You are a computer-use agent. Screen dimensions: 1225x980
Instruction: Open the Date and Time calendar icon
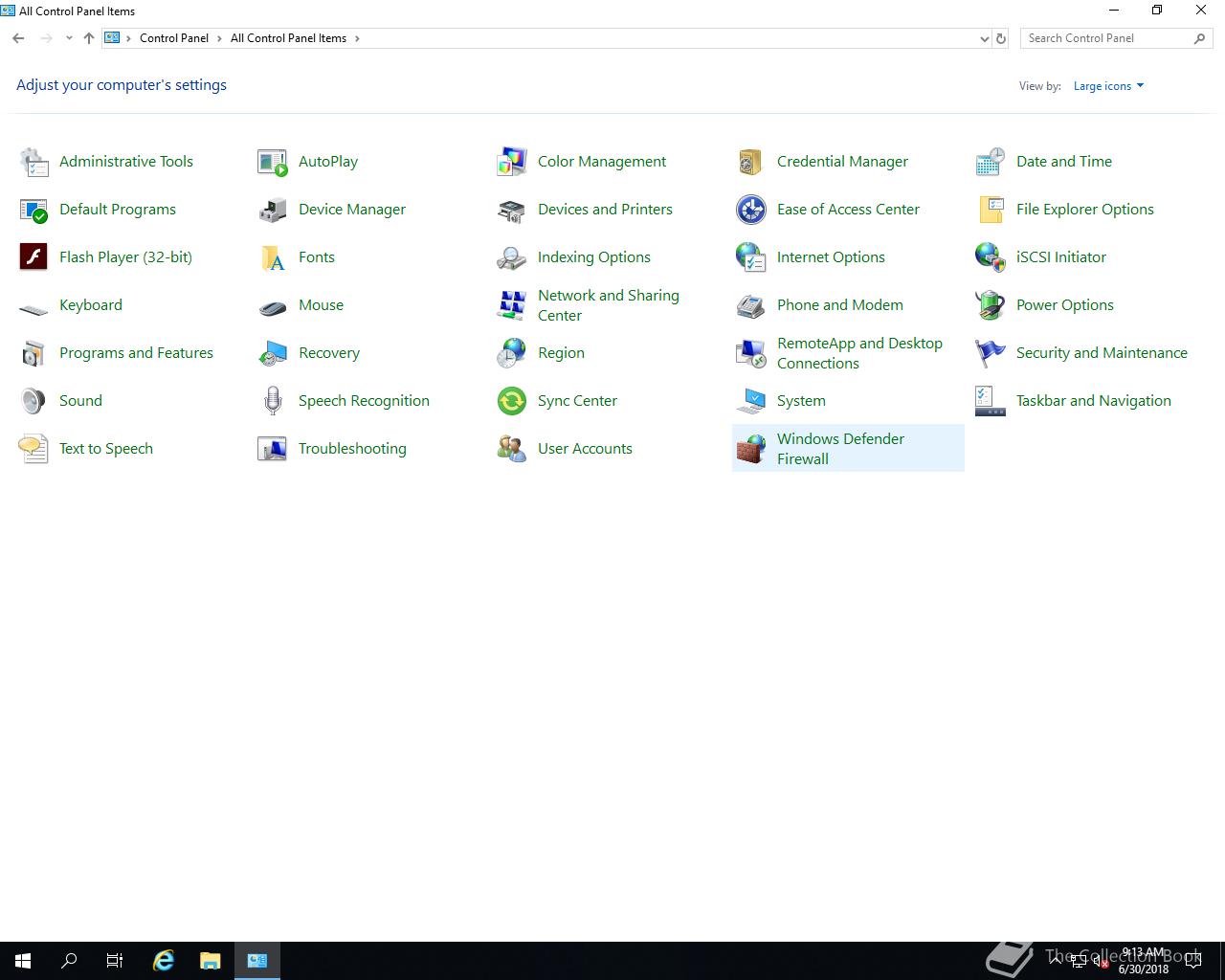pyautogui.click(x=991, y=162)
